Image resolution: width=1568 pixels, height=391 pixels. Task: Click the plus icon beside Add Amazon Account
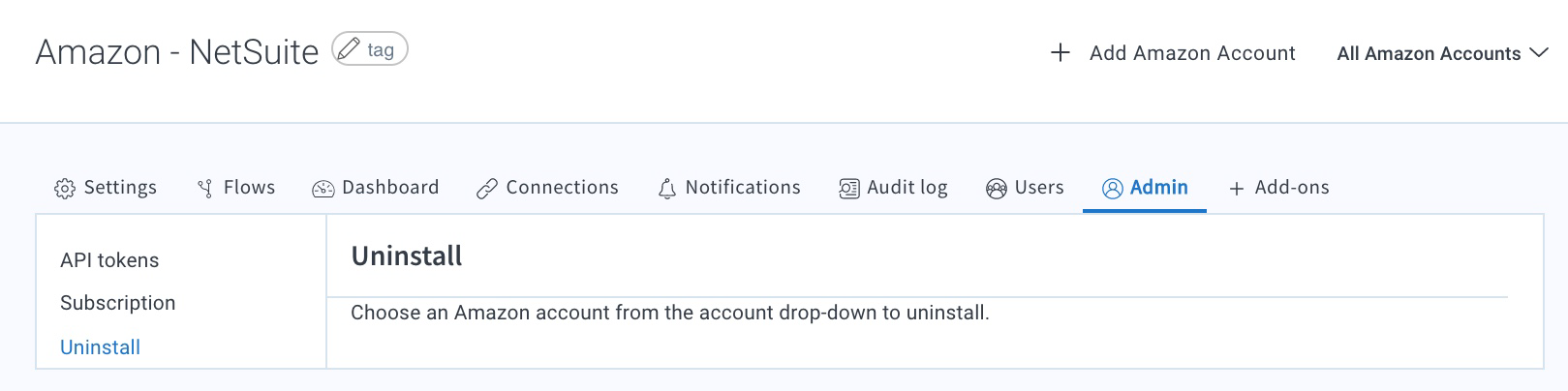tap(1061, 52)
